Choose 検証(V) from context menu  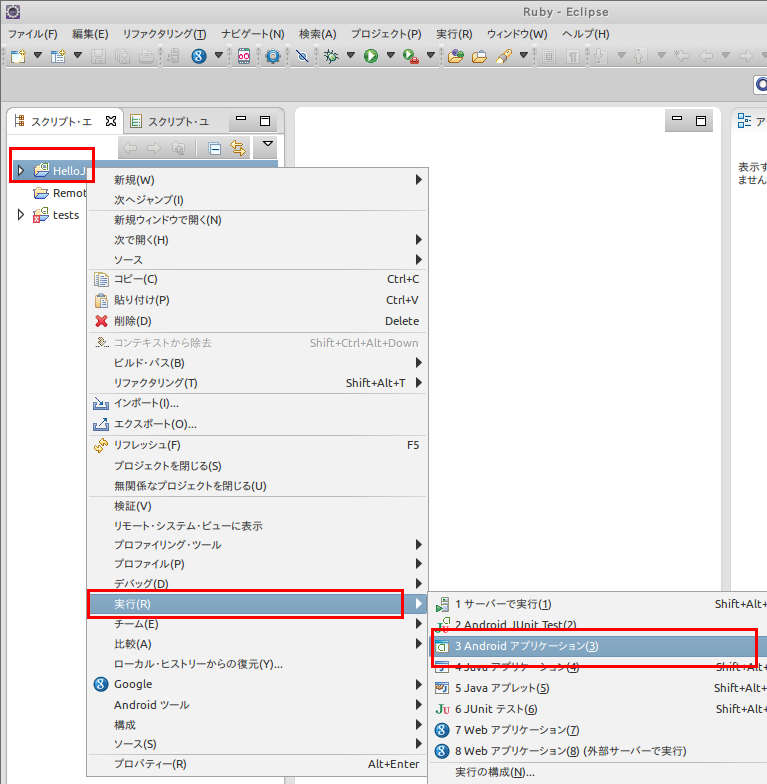pos(258,506)
